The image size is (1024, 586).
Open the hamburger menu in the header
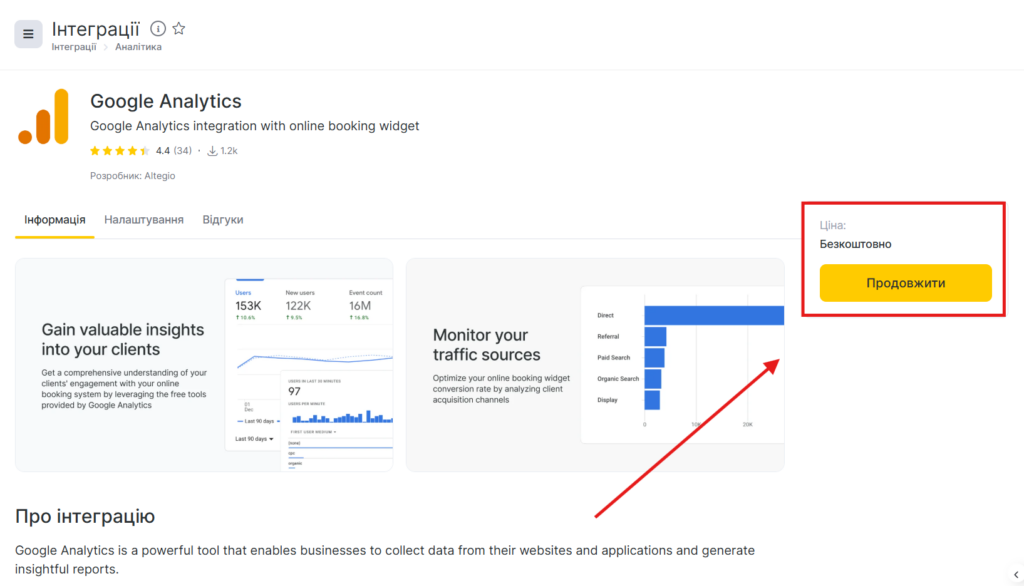pos(28,34)
